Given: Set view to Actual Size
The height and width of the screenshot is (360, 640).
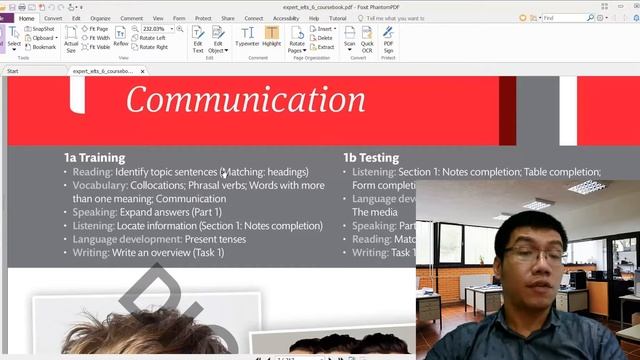Looking at the screenshot, I should pyautogui.click(x=71, y=39).
